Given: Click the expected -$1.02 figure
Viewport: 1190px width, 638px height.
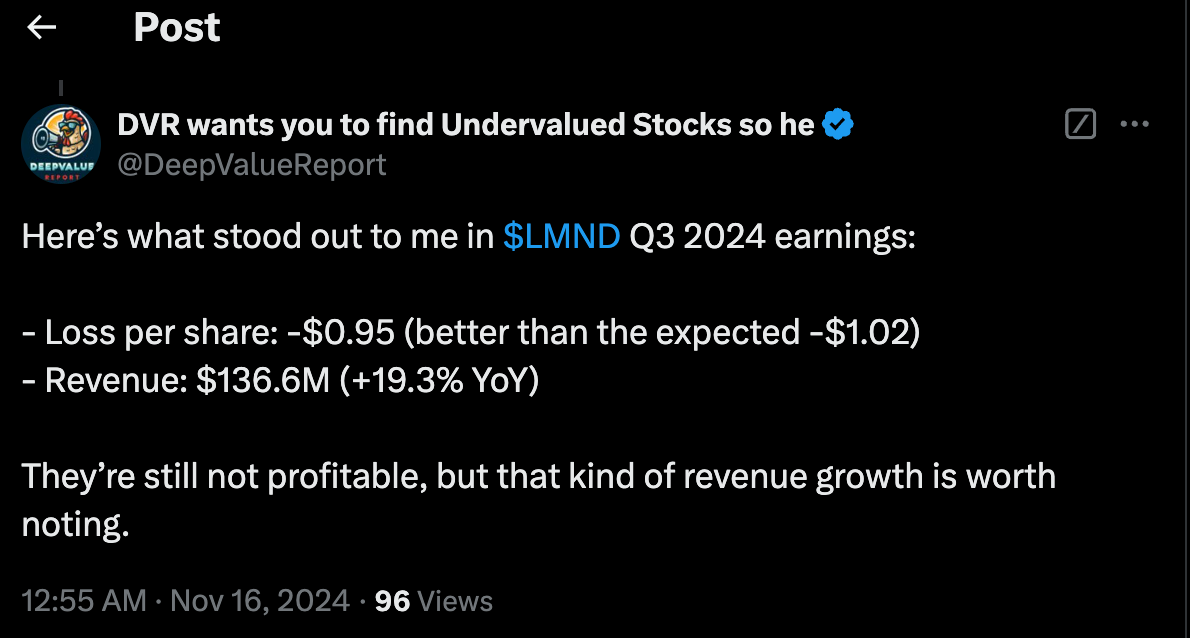Looking at the screenshot, I should (x=860, y=332).
